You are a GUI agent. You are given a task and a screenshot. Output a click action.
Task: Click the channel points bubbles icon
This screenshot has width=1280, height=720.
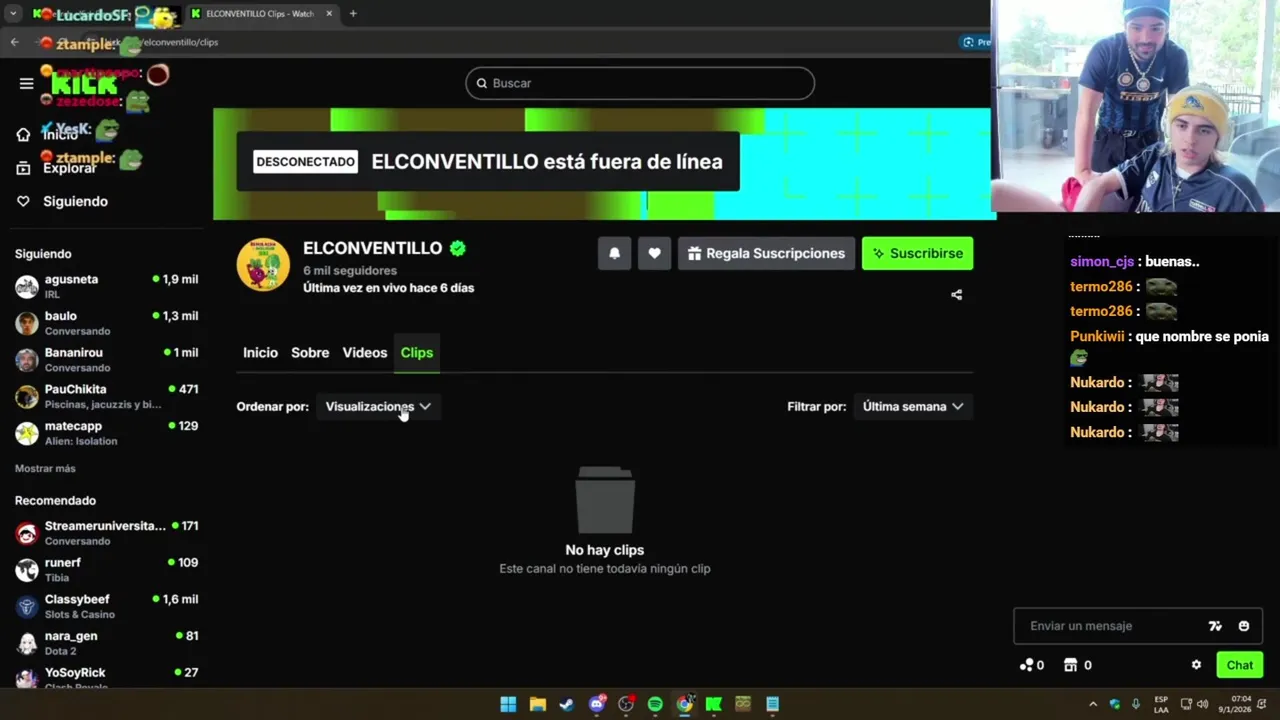[1026, 665]
